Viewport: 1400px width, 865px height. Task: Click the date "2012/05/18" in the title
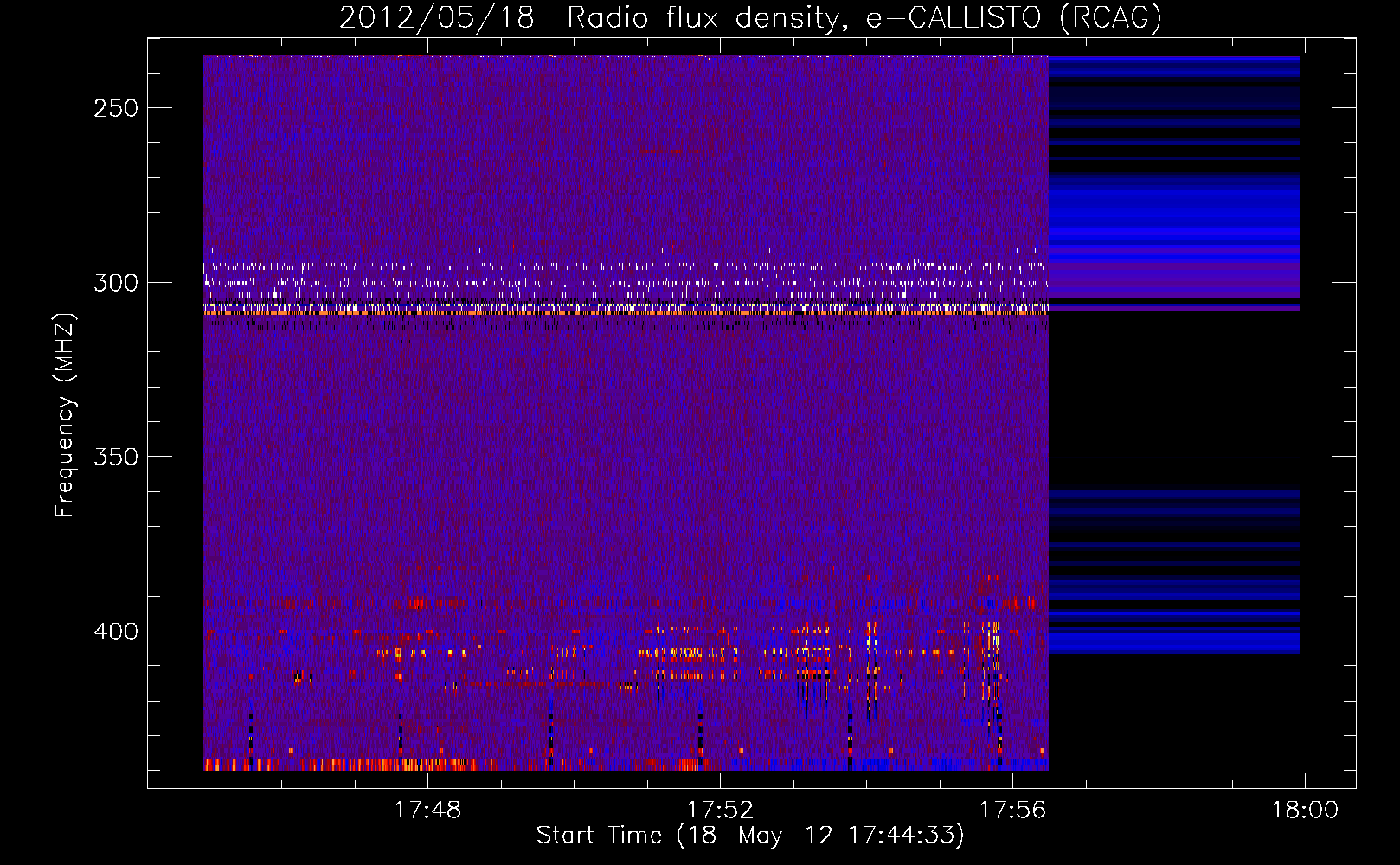tap(436, 17)
